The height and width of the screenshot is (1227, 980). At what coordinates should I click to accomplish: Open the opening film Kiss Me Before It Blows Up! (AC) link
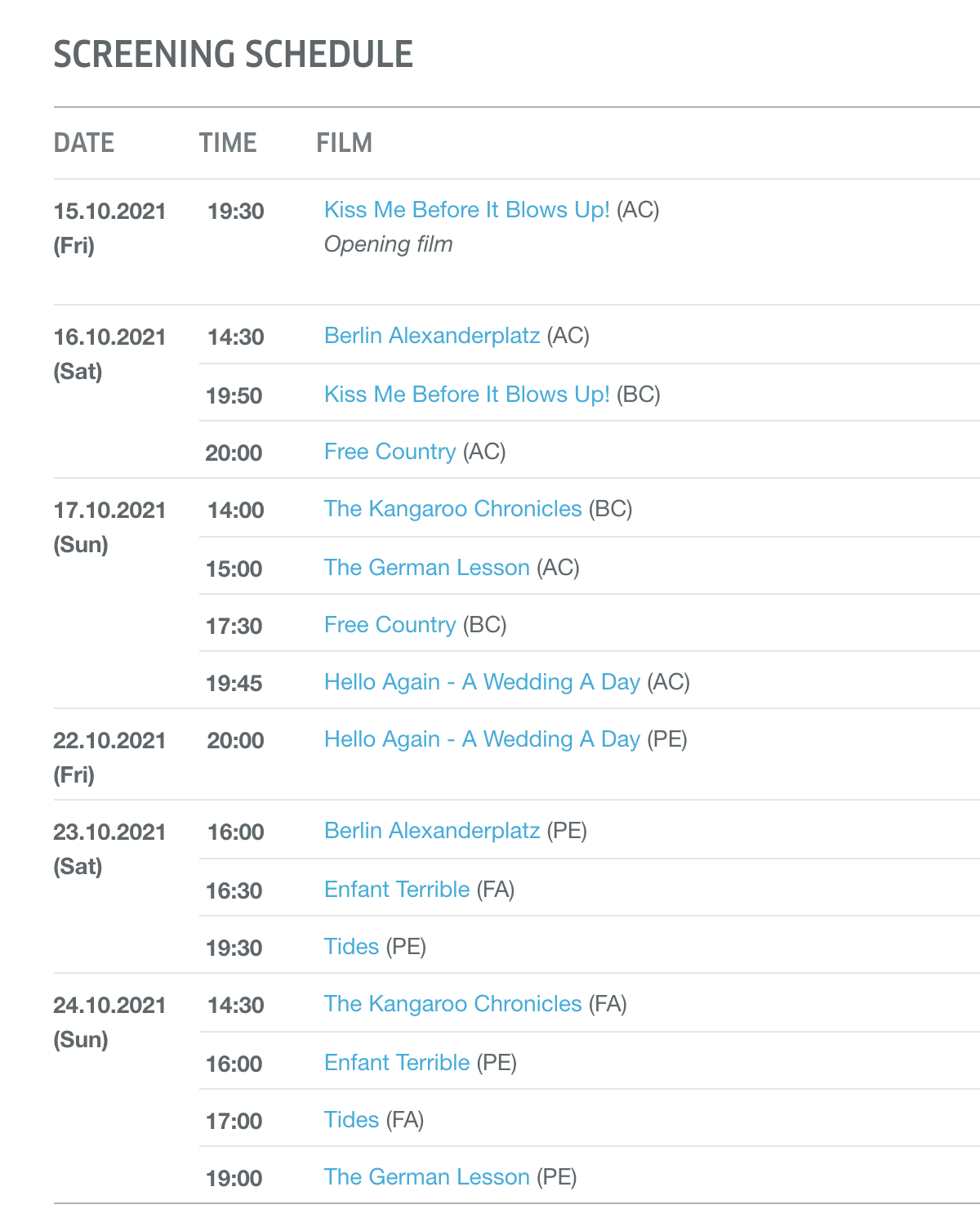click(x=466, y=210)
